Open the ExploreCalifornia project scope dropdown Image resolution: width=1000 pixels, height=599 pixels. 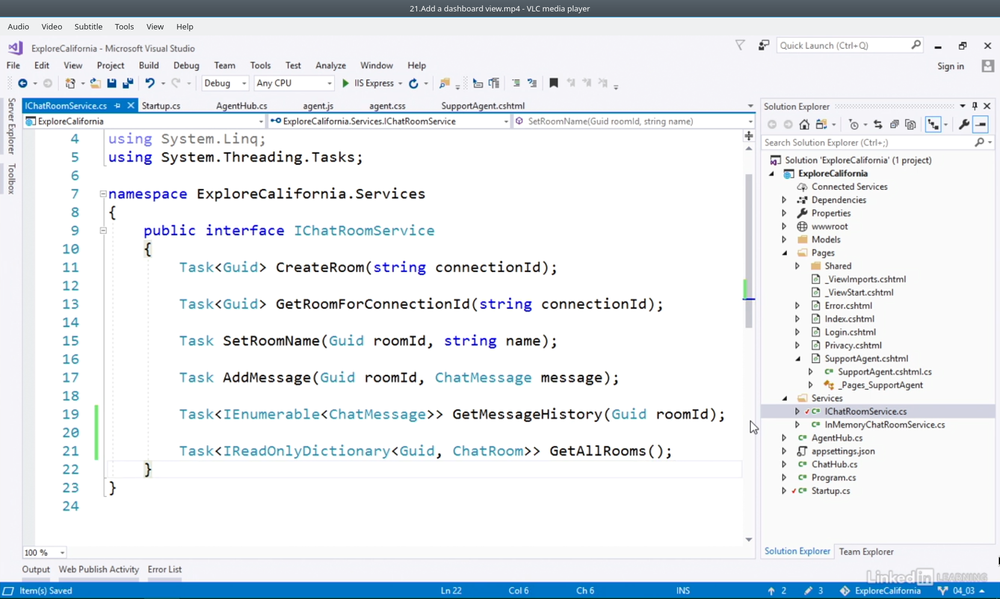[143, 121]
